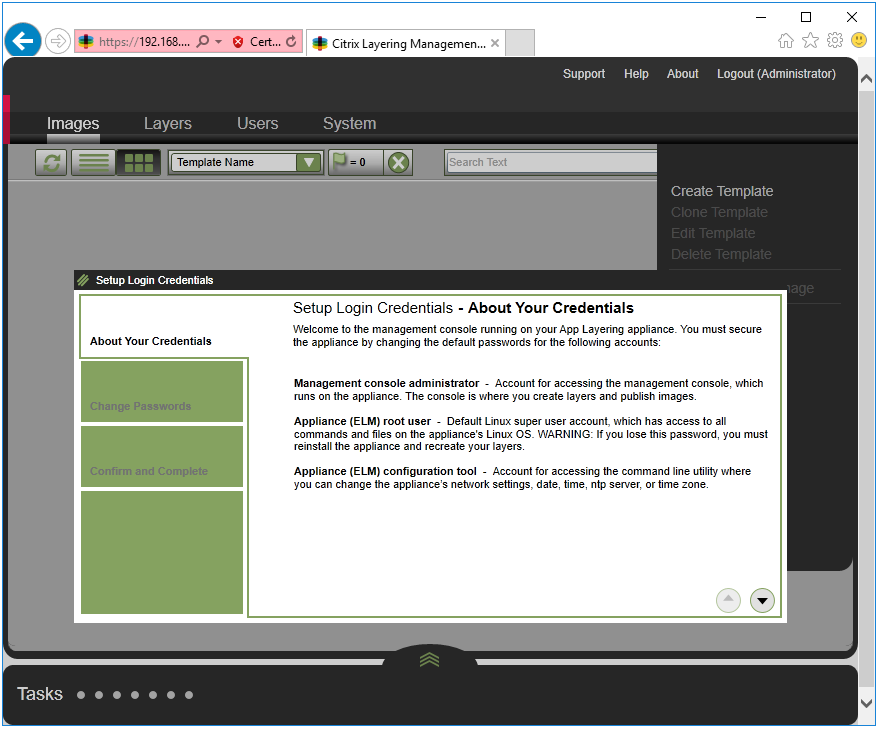
Task: Choose Create Template from the action menu
Action: 722,190
